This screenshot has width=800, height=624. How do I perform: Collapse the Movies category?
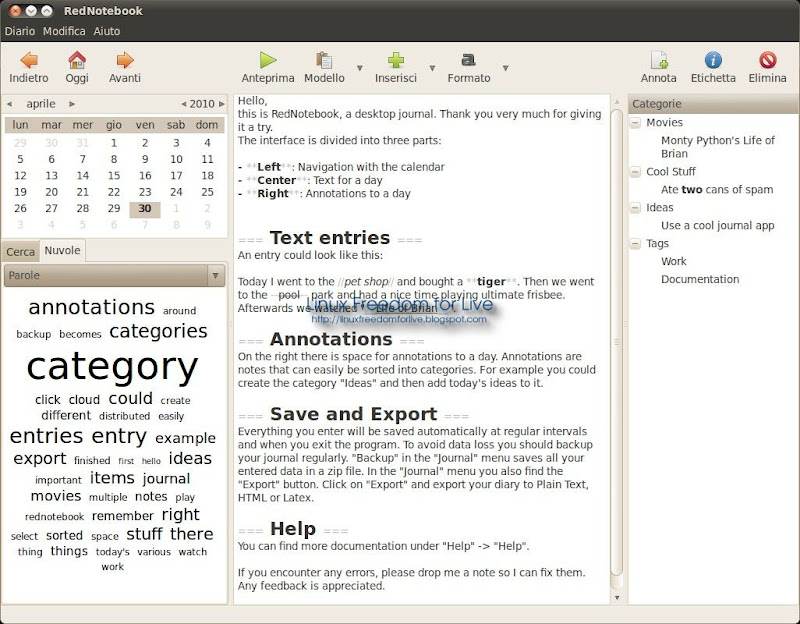pos(635,122)
